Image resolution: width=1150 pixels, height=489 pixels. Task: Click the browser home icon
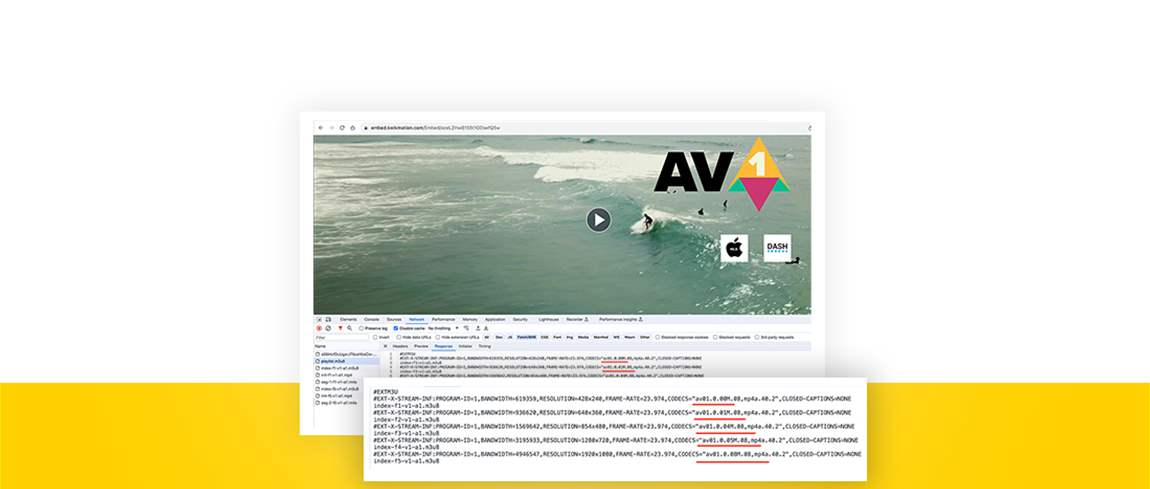(x=352, y=128)
